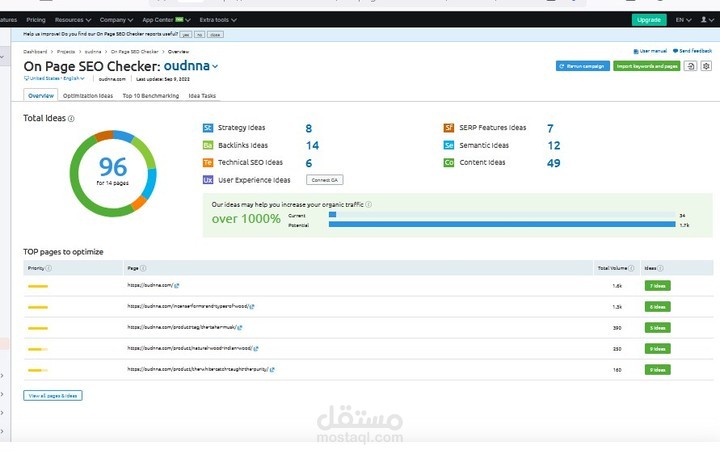Click Import keywords and pages button
This screenshot has height=454, width=720.
[647, 66]
